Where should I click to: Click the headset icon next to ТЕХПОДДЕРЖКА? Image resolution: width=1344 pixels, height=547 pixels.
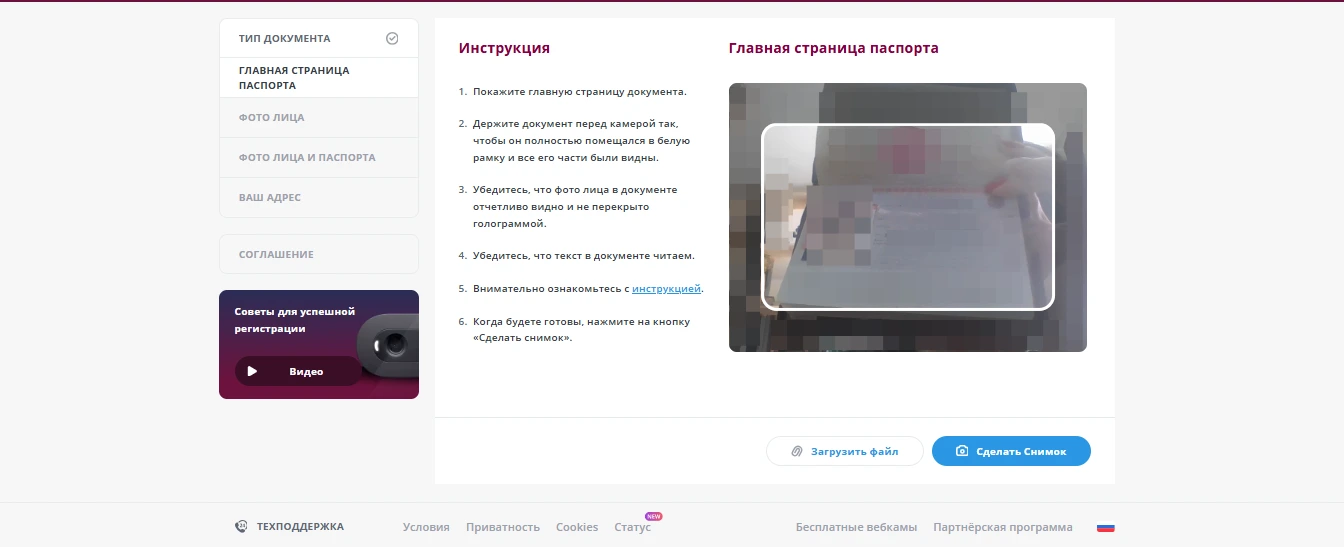241,527
